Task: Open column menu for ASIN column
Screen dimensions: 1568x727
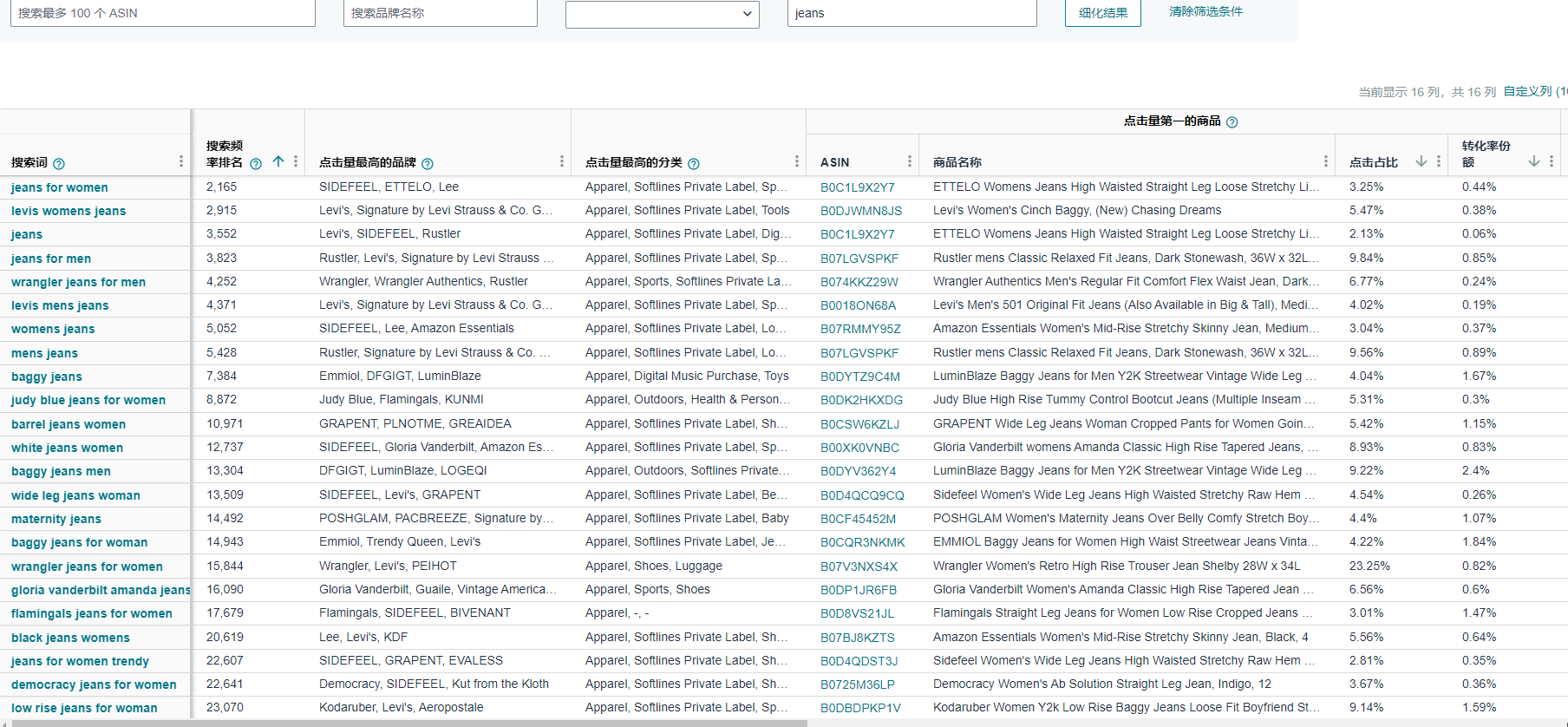Action: click(x=910, y=161)
